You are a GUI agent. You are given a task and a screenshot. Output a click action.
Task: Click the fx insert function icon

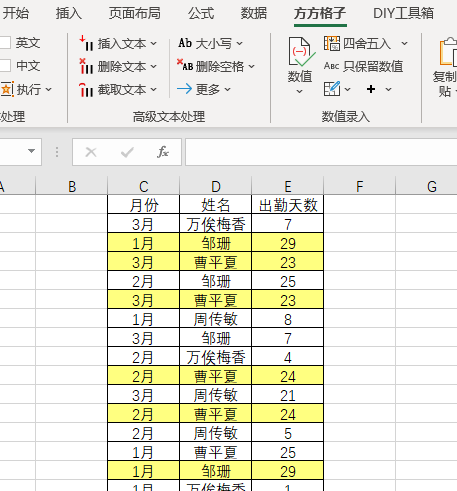pyautogui.click(x=163, y=152)
